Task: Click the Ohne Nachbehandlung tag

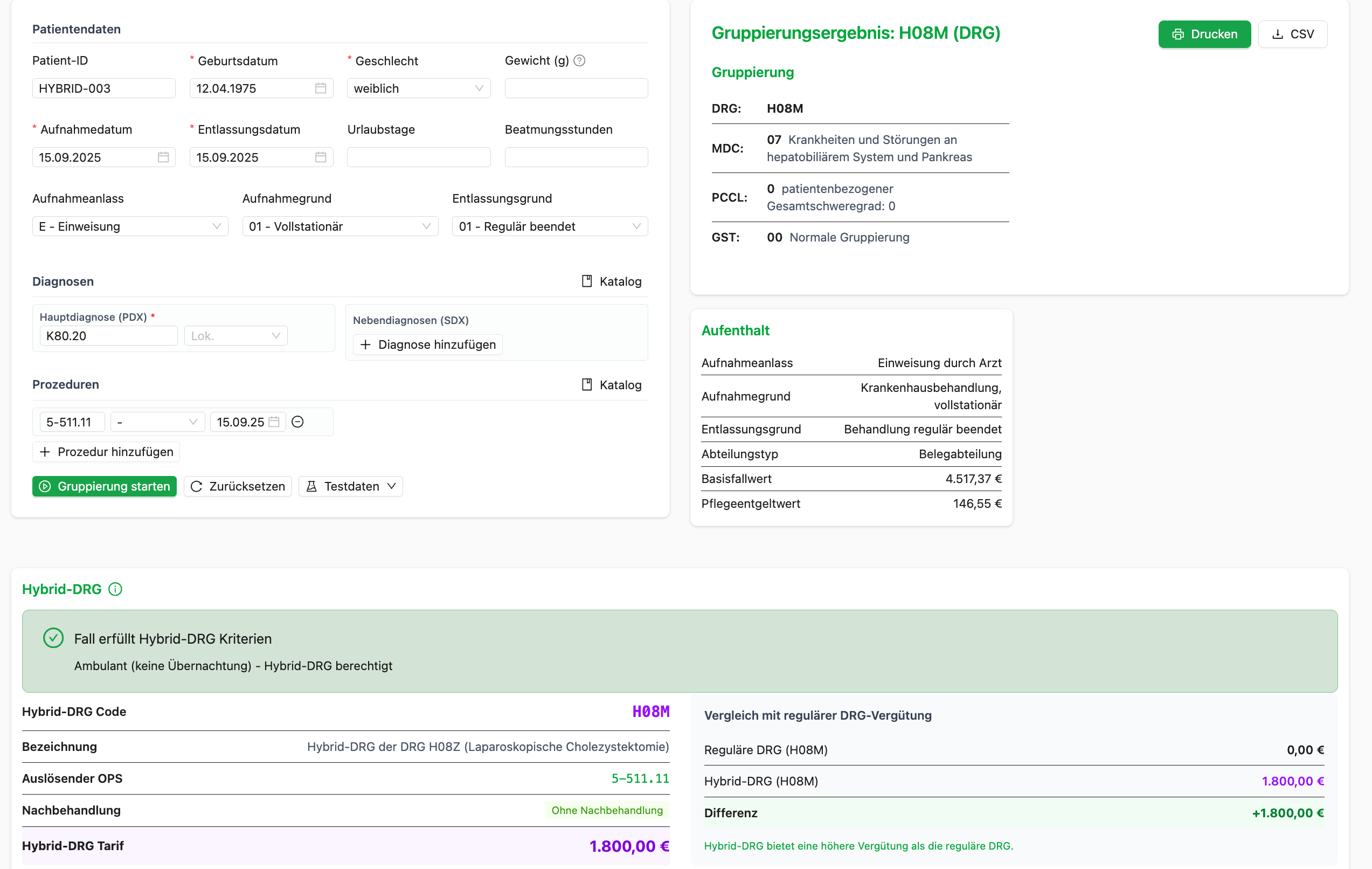Action: [607, 810]
